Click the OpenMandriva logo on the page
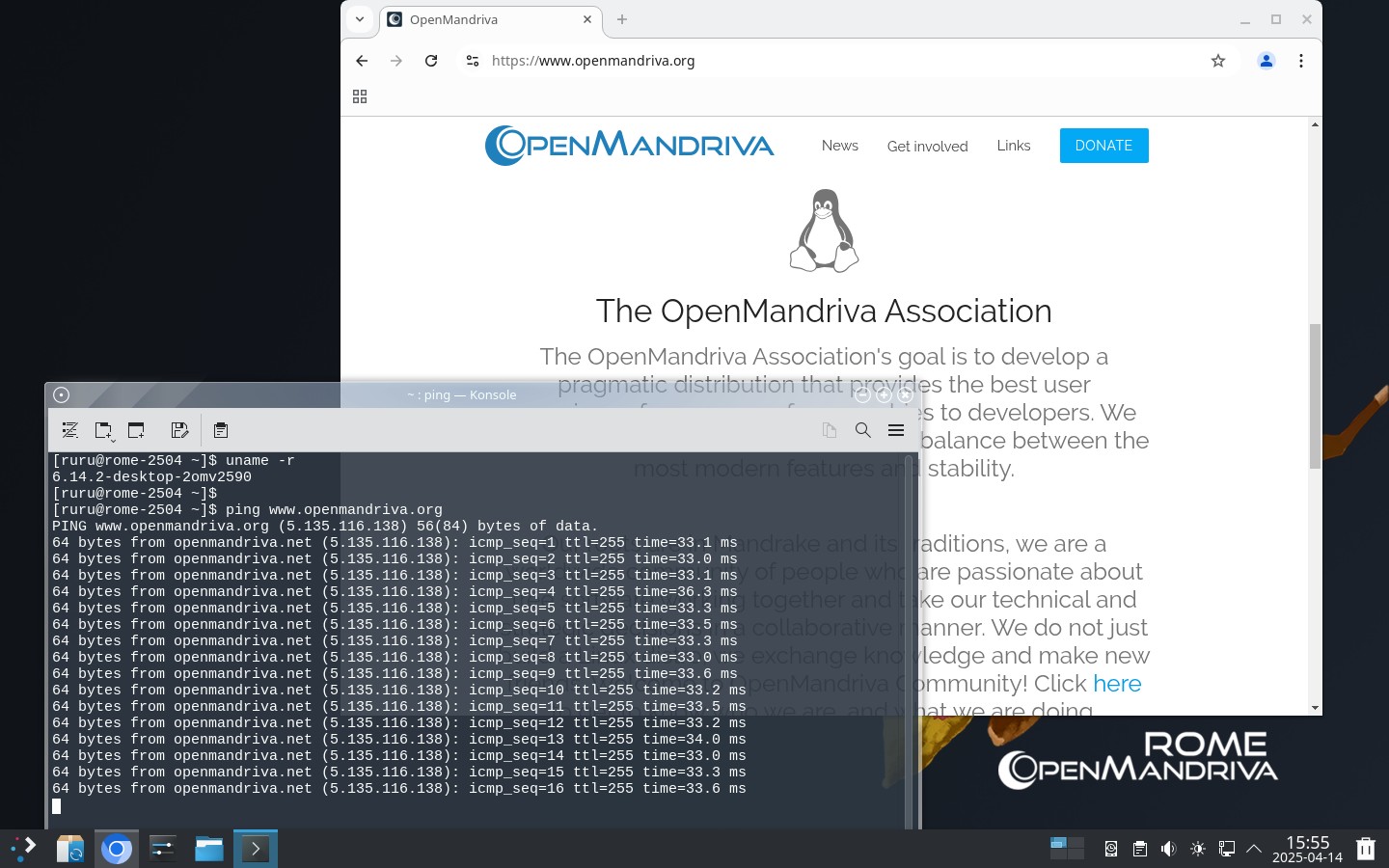The image size is (1389, 868). click(629, 146)
